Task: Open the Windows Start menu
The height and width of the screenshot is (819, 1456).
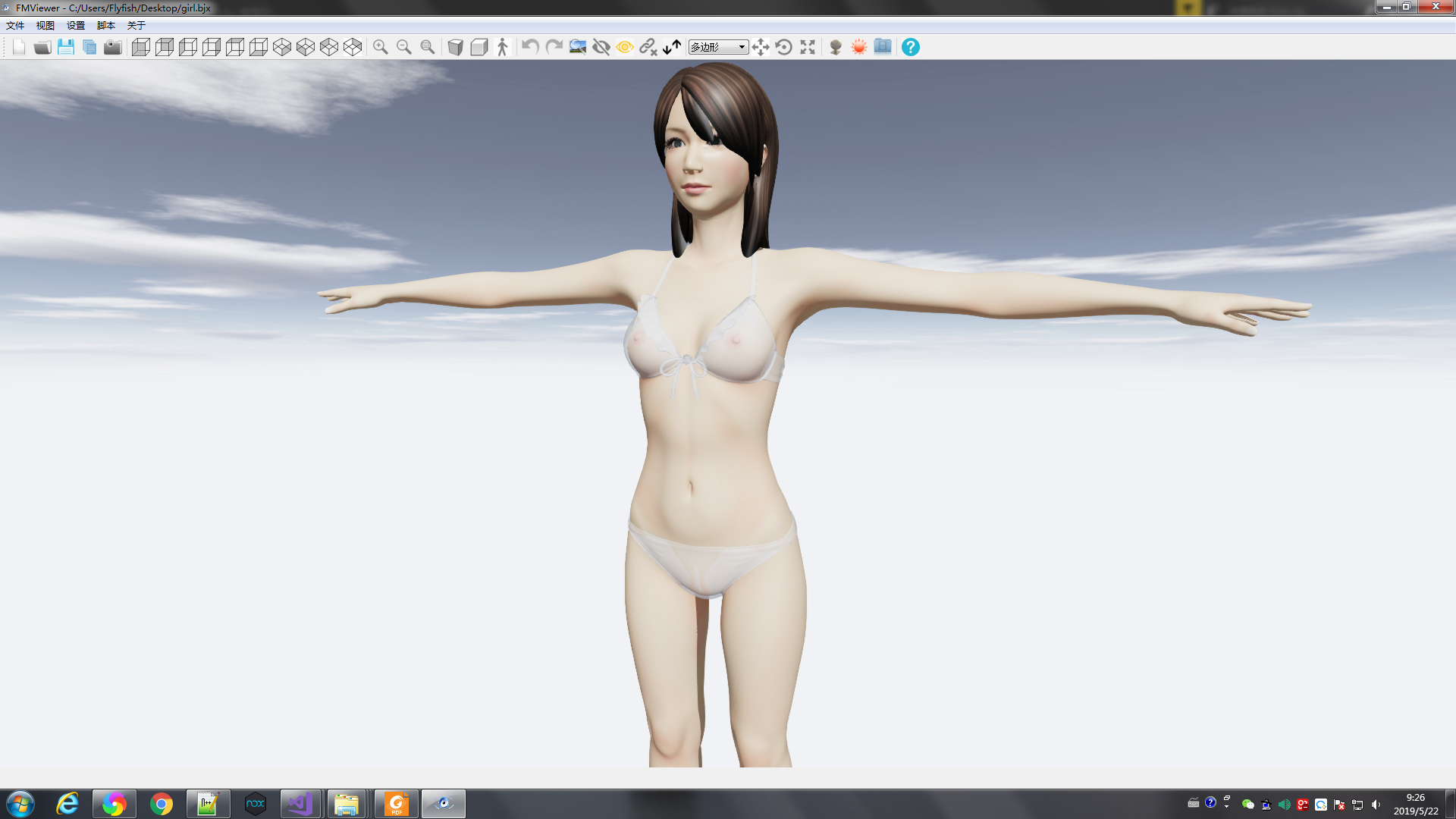Action: (x=20, y=804)
